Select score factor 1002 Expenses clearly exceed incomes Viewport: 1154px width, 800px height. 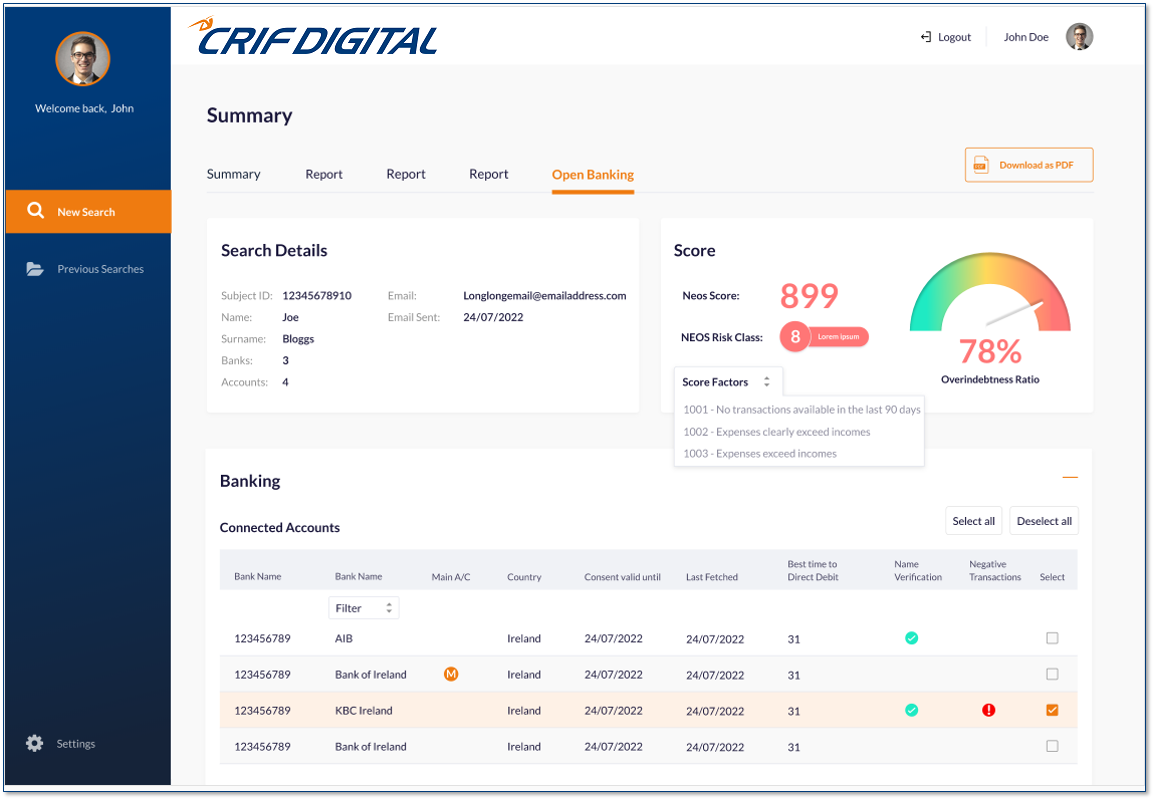[776, 432]
